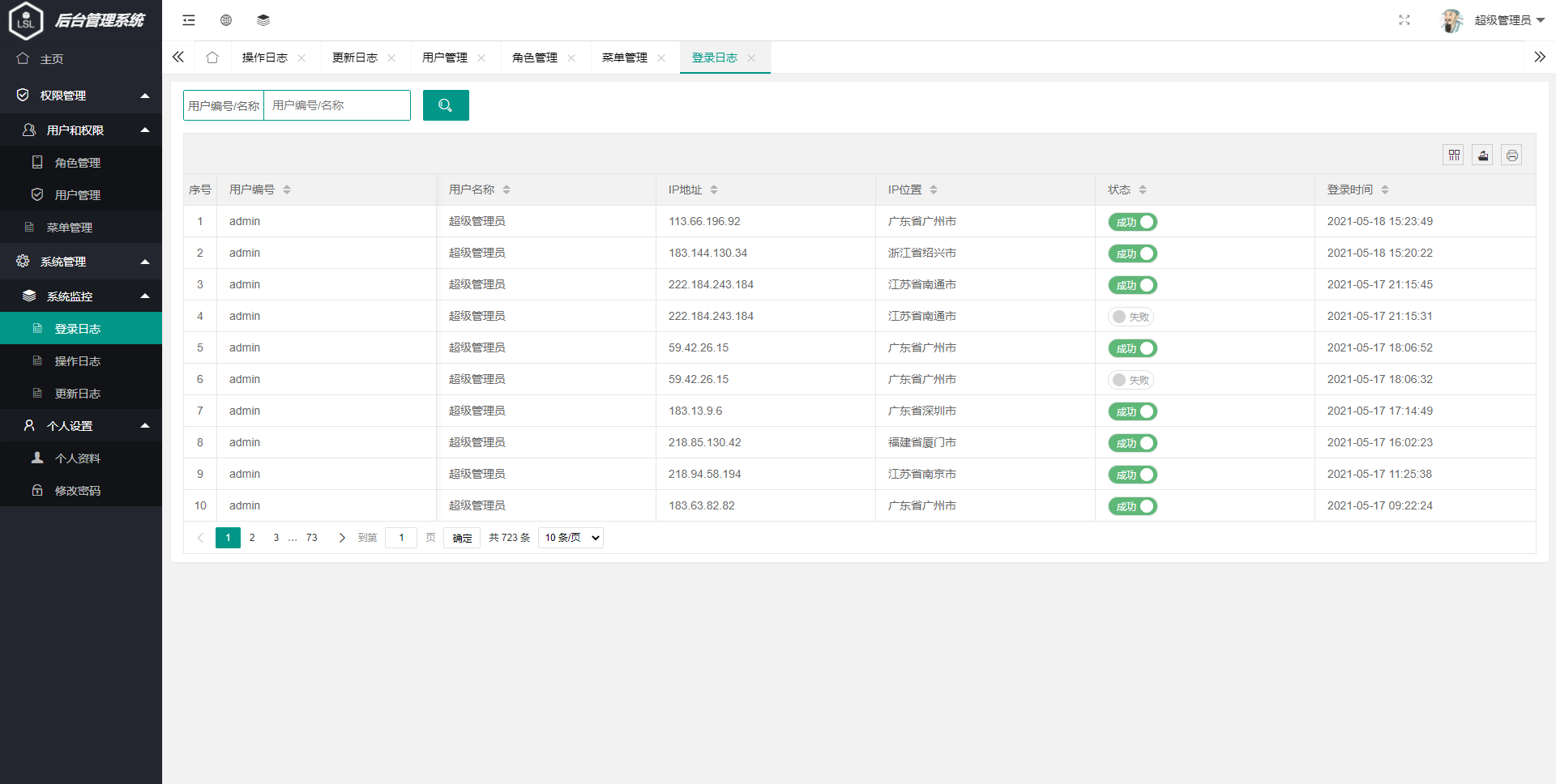Image resolution: width=1556 pixels, height=784 pixels.
Task: Click the home icon in the tab bar
Action: point(212,58)
